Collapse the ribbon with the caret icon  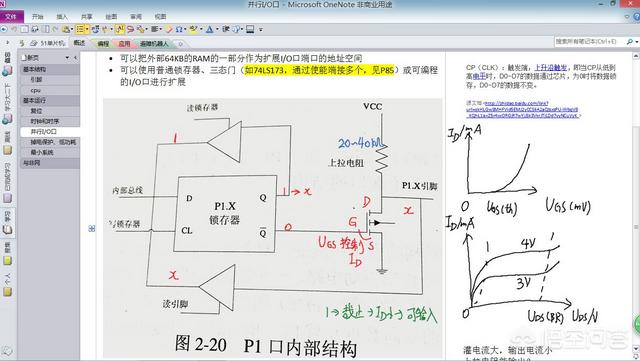627,17
